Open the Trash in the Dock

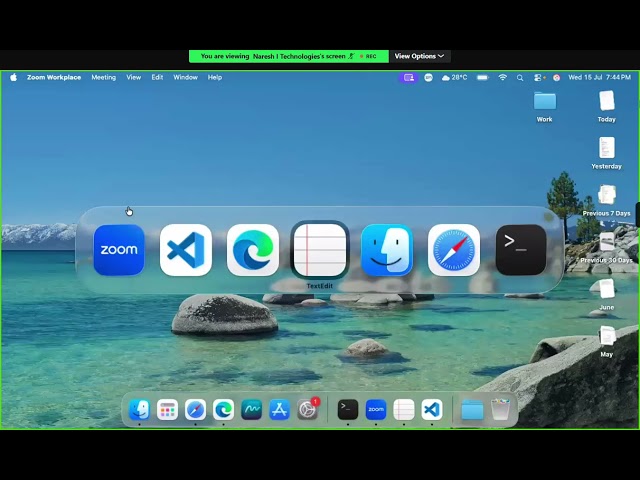tap(500, 409)
